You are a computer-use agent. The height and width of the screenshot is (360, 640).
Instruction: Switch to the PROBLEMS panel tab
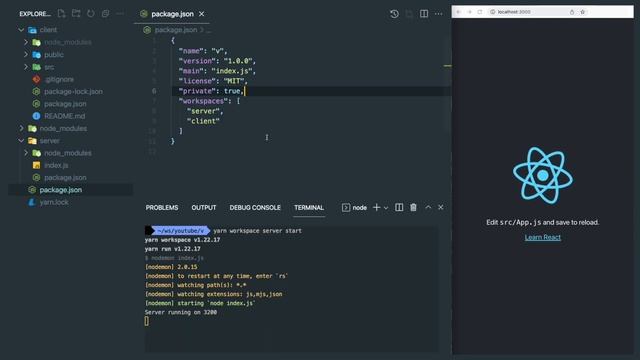[162, 207]
